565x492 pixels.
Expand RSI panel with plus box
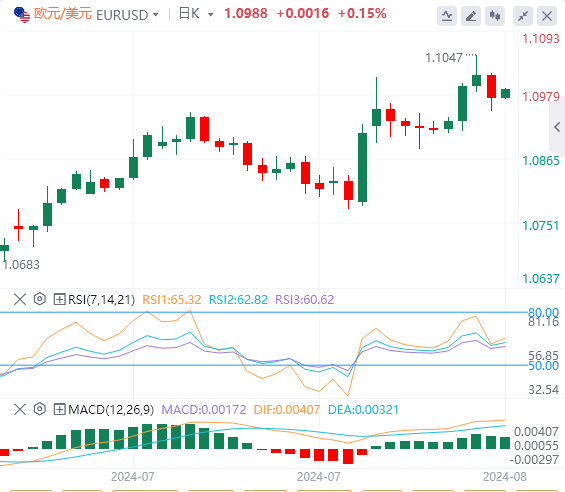[59, 299]
